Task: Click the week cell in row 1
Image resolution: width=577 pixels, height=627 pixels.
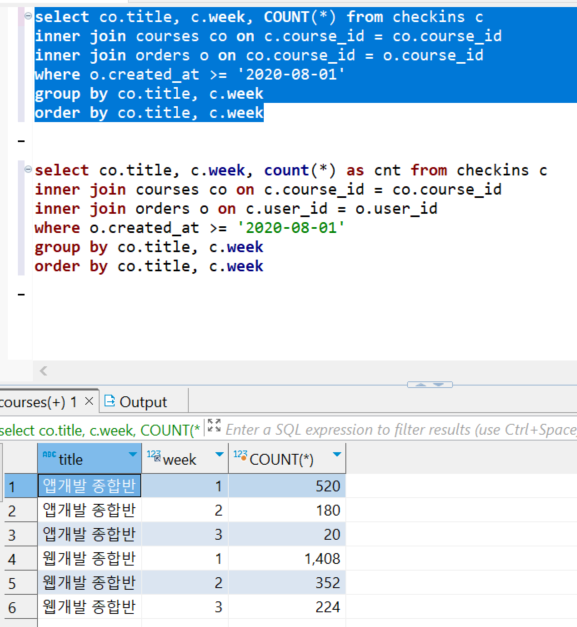Action: pyautogui.click(x=185, y=486)
